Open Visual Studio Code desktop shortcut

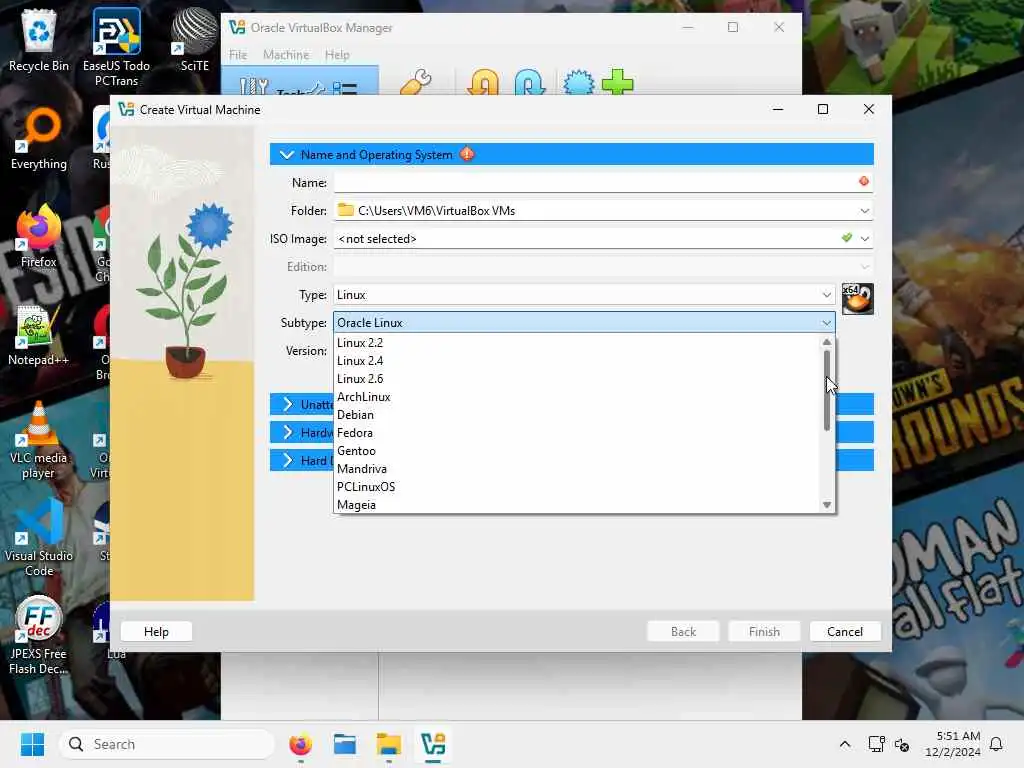[39, 538]
